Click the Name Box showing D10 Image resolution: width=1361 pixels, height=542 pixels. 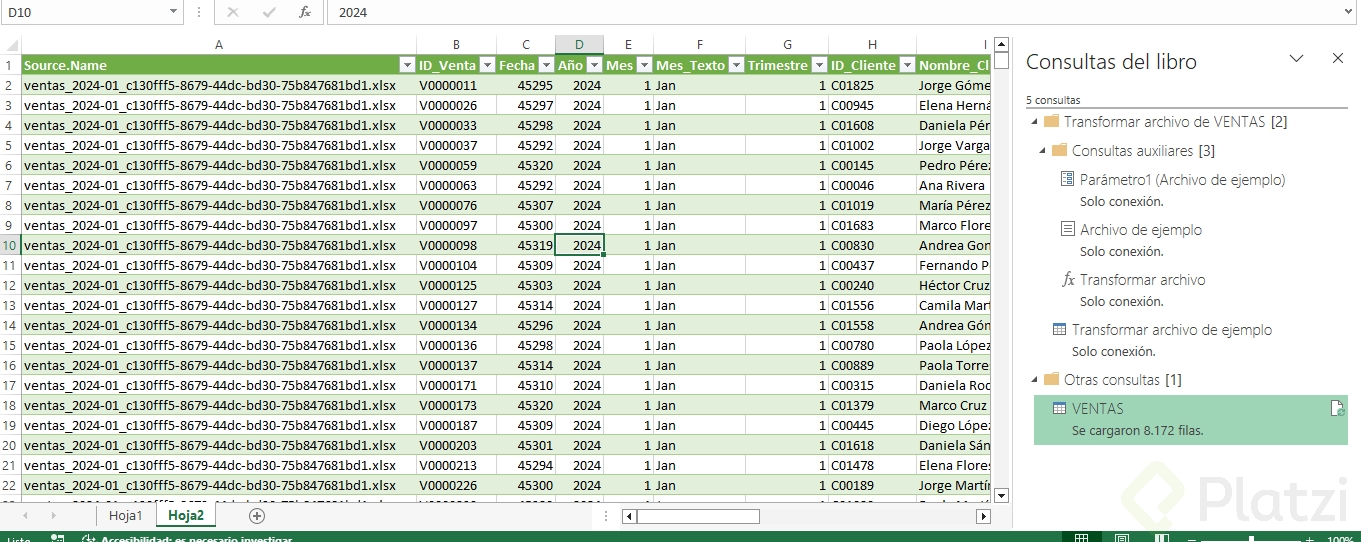tap(84, 12)
